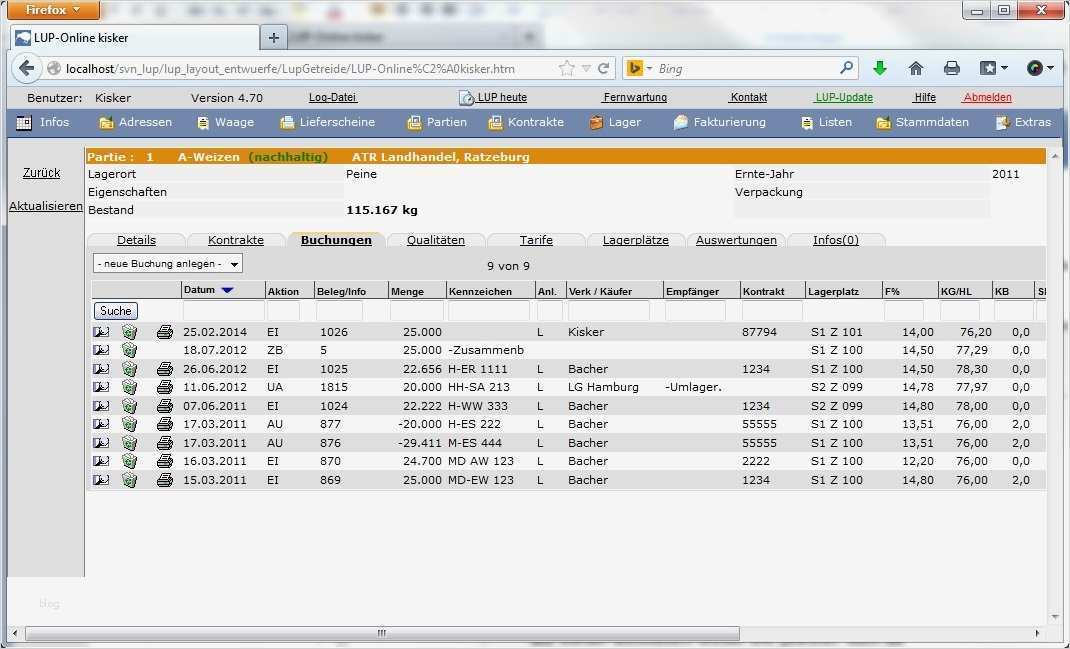Click the Bing search input field
1070x649 pixels.
click(x=744, y=68)
